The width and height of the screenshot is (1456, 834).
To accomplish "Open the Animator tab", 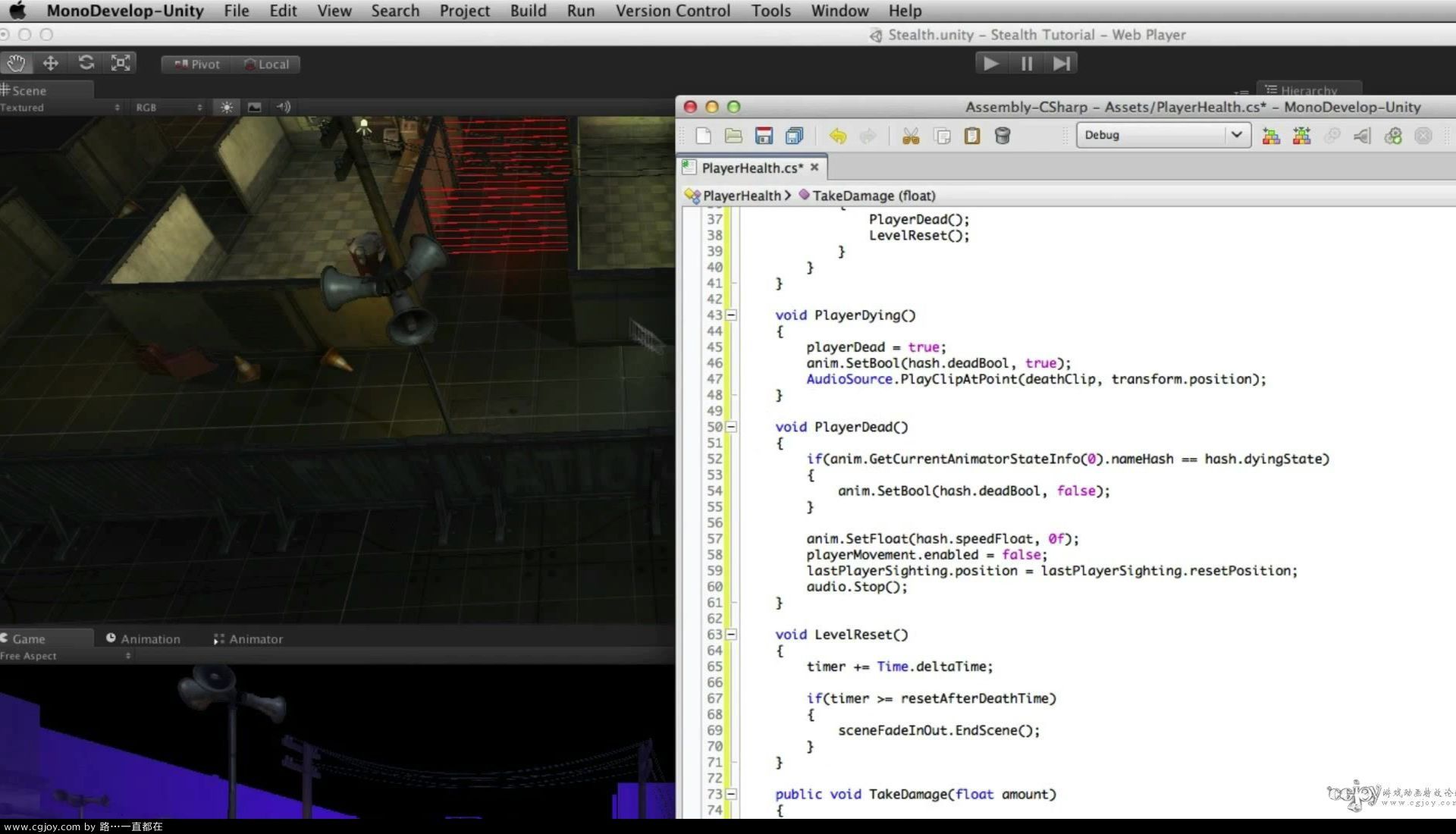I will click(248, 639).
